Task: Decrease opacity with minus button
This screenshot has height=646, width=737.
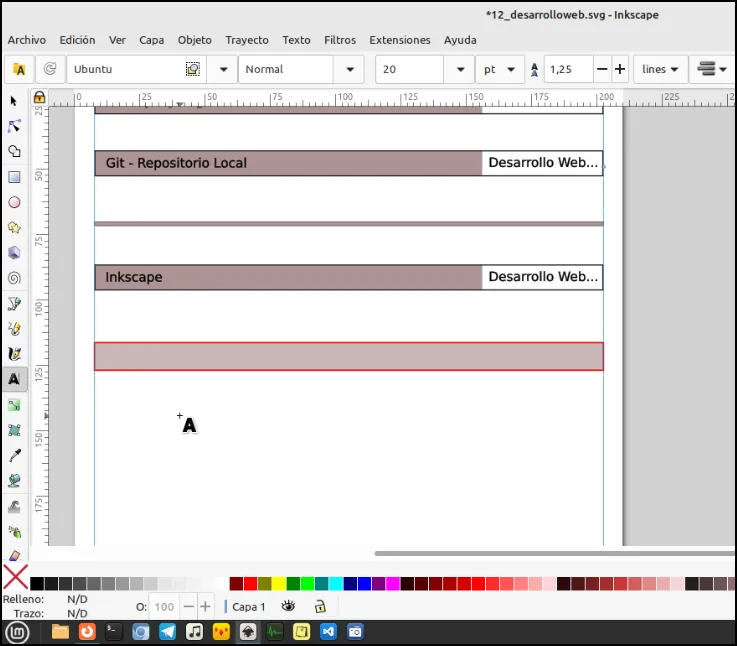Action: pyautogui.click(x=188, y=607)
